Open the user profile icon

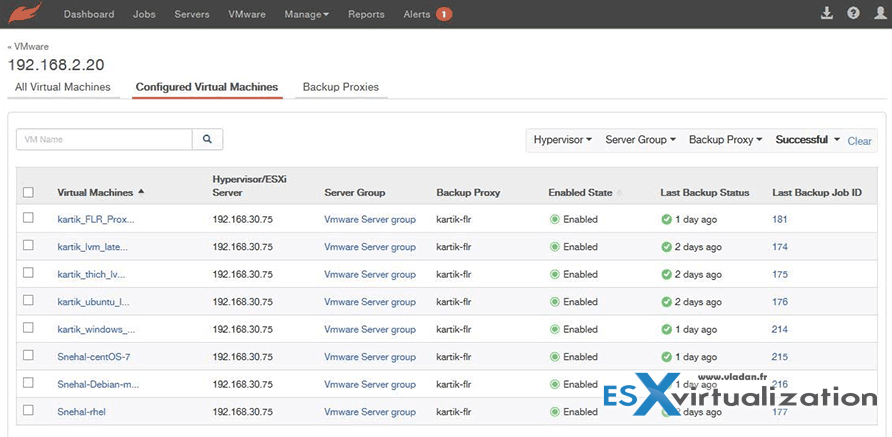coord(879,14)
